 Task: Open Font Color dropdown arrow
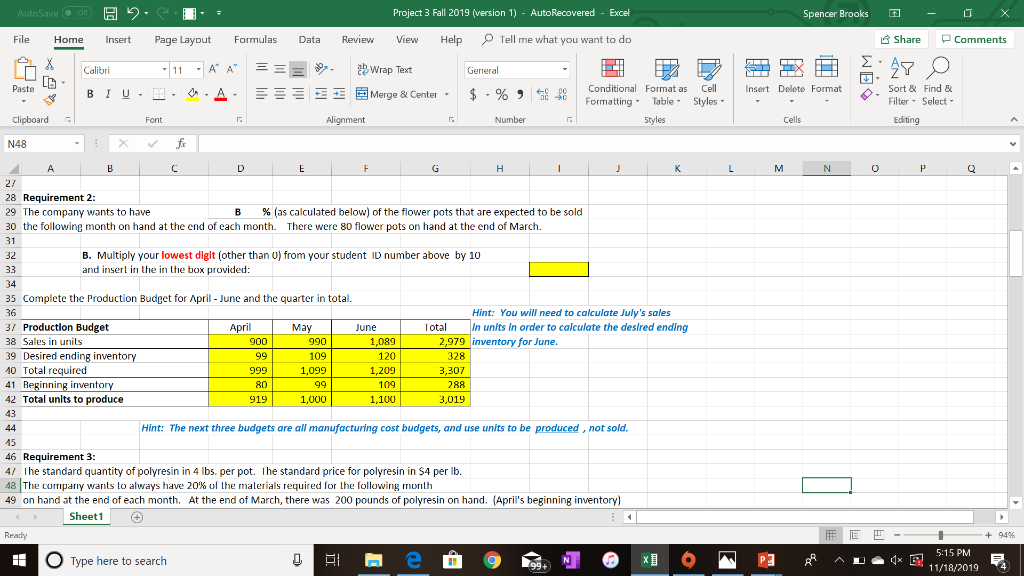tap(234, 95)
